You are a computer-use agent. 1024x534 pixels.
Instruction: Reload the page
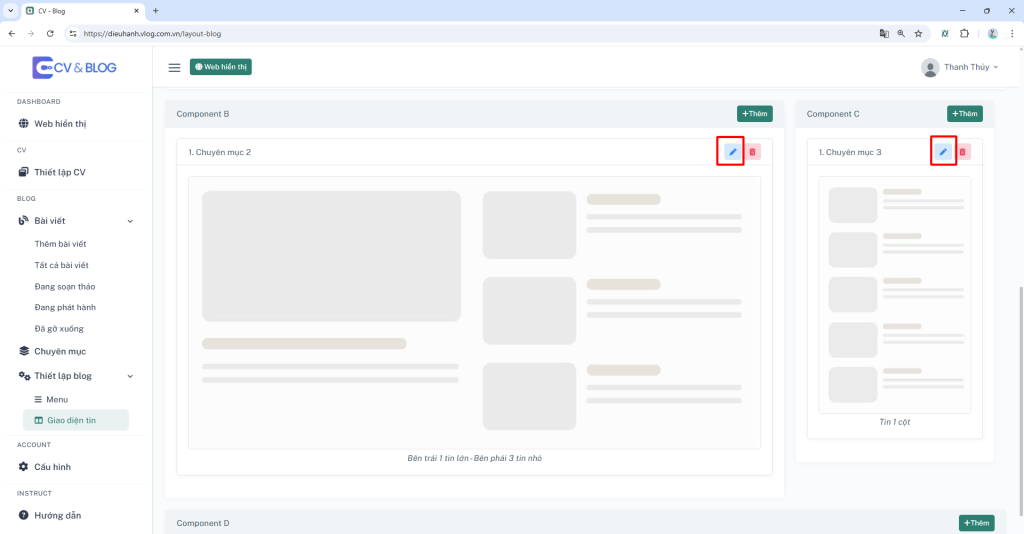pos(50,33)
